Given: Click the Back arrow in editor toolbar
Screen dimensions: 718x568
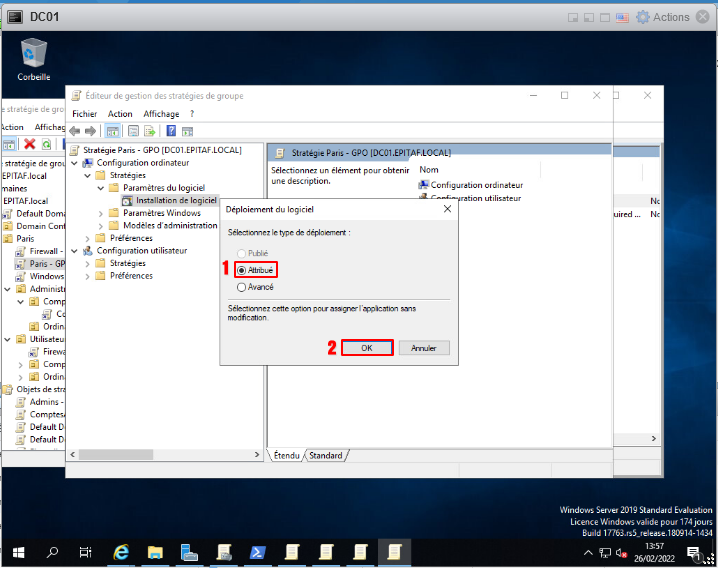Looking at the screenshot, I should (x=75, y=131).
